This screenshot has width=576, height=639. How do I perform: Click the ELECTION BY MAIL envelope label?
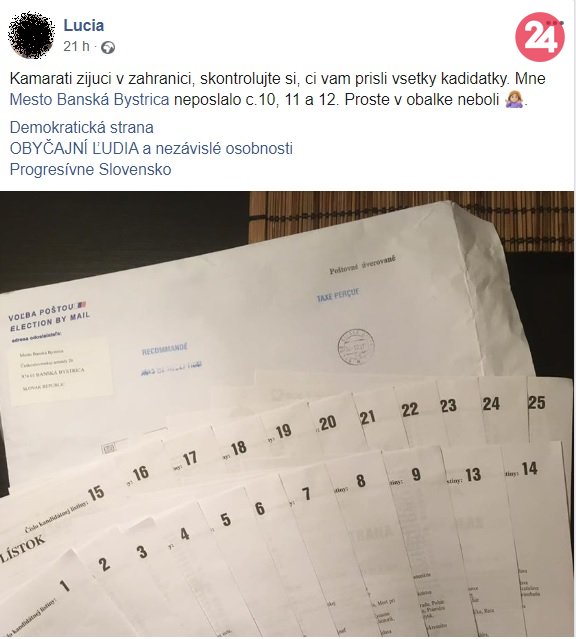(50, 320)
